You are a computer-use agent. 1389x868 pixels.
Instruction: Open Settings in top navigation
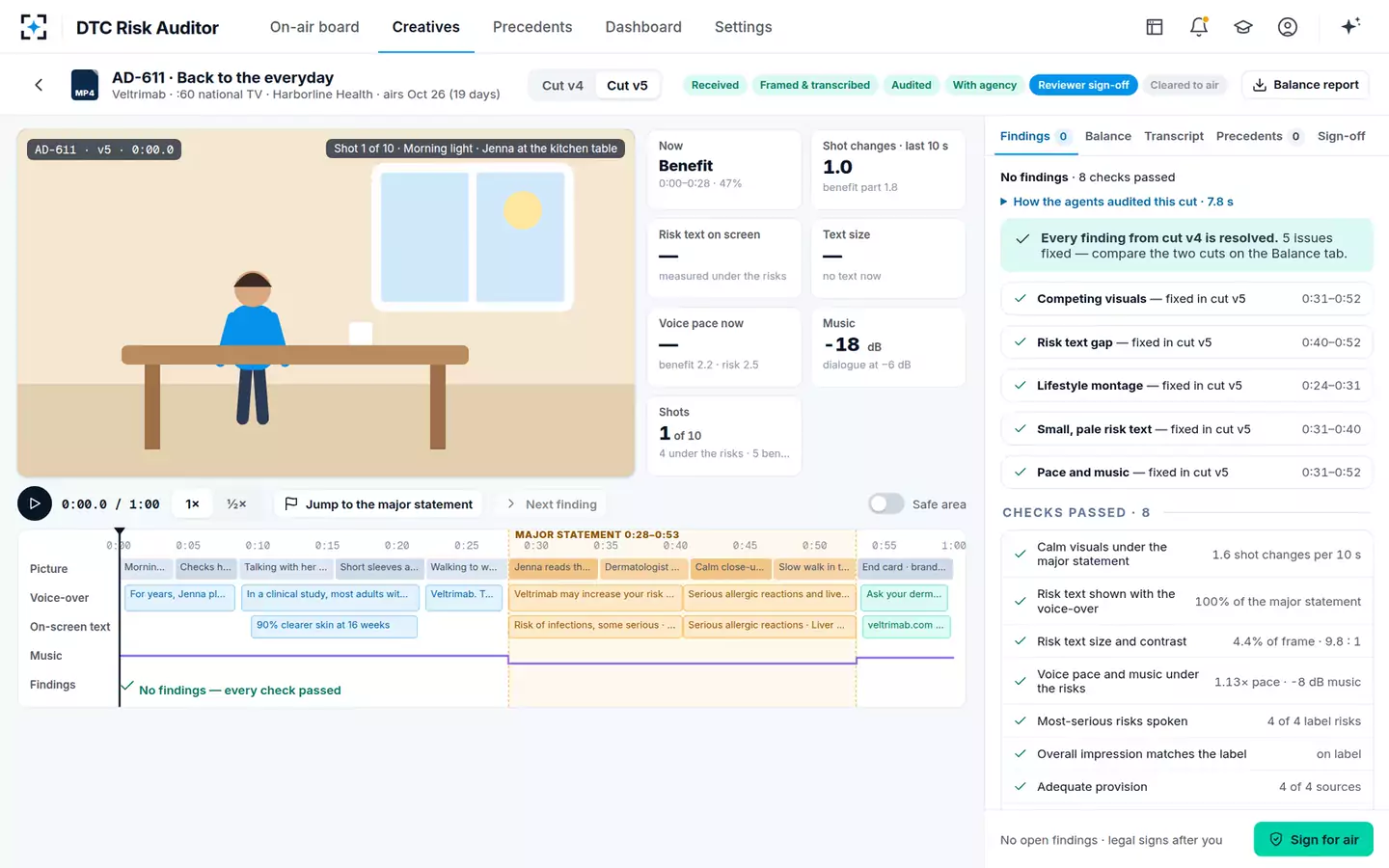point(743,27)
